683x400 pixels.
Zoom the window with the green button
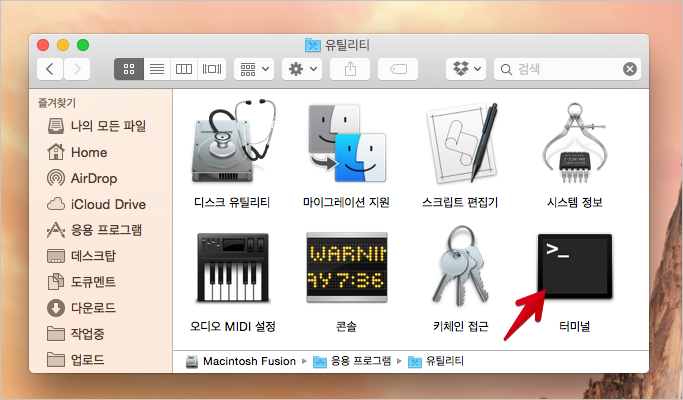(x=83, y=45)
